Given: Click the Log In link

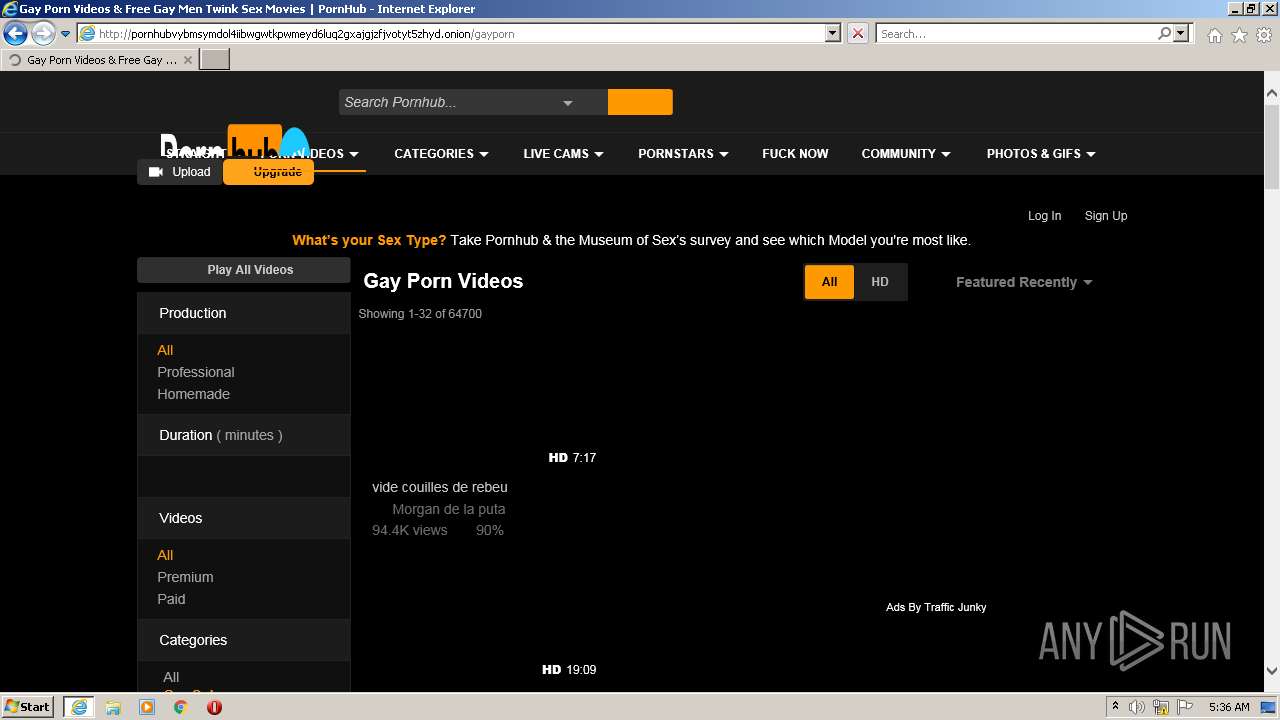Looking at the screenshot, I should pos(1044,216).
